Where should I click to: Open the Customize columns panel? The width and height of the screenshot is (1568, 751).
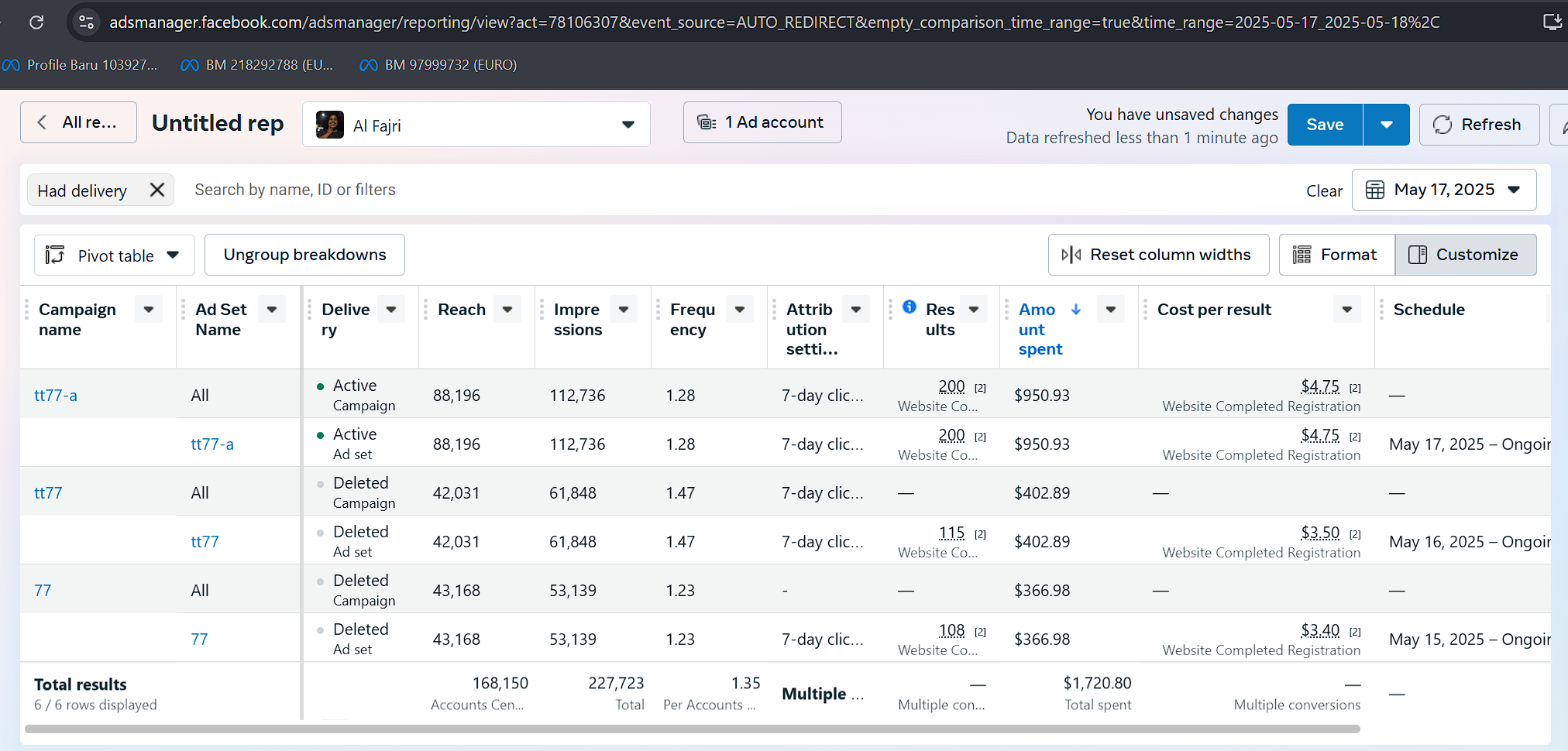pos(1465,255)
